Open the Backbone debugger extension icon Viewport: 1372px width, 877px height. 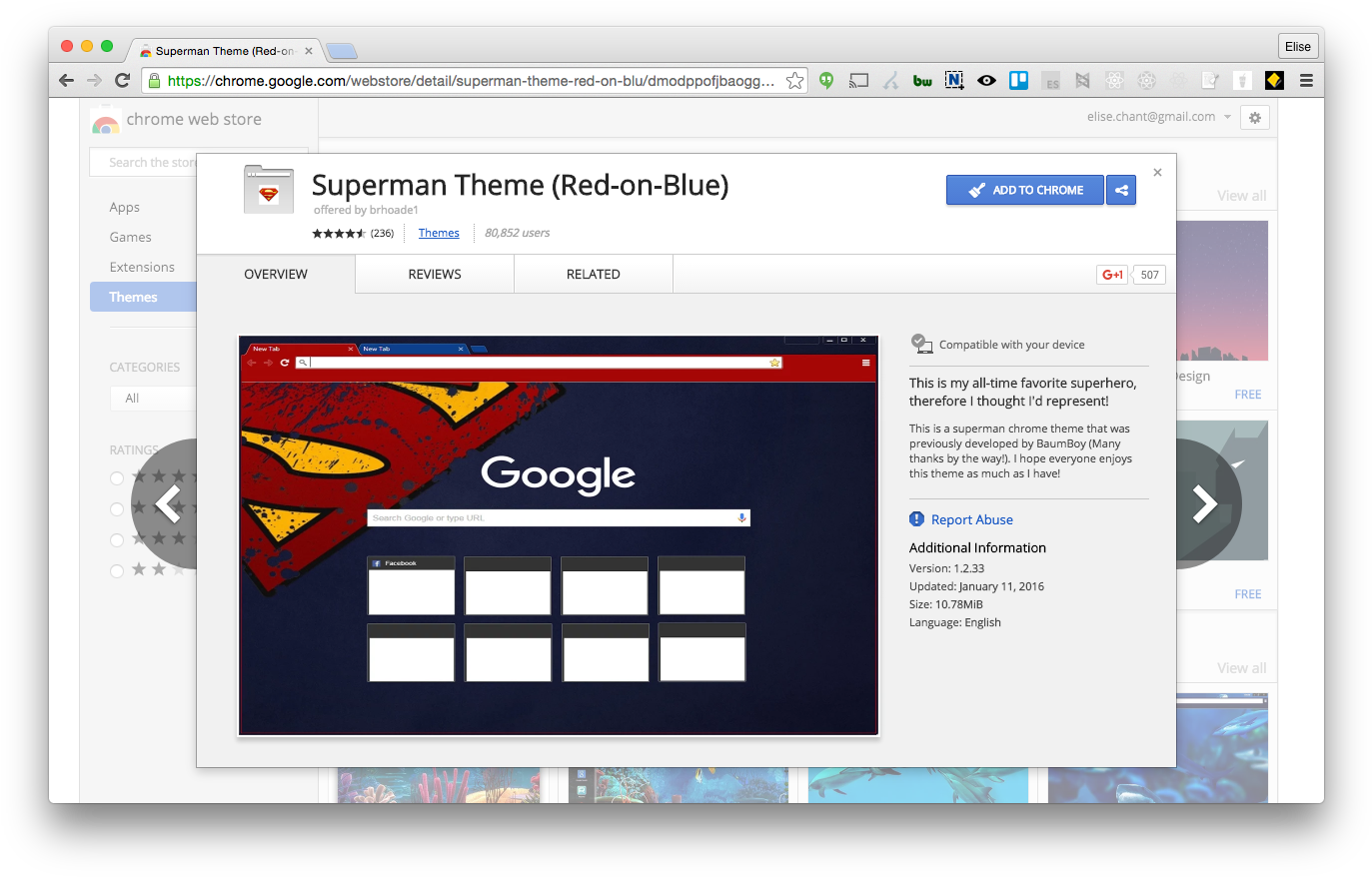[1082, 81]
